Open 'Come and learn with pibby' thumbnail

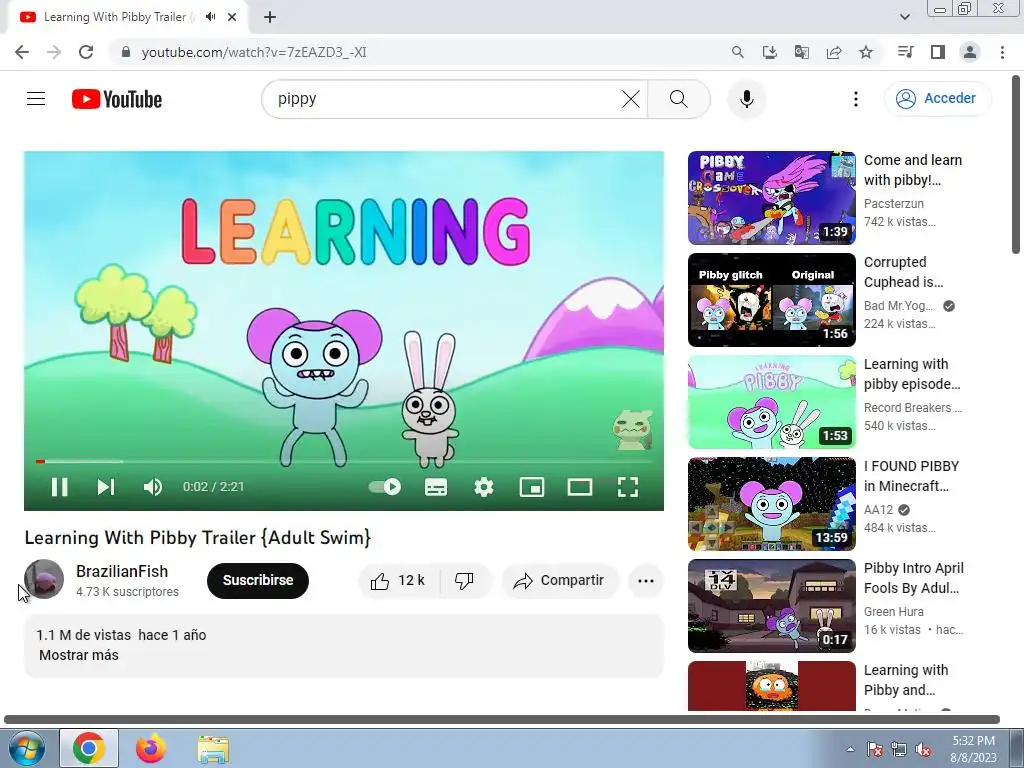[x=771, y=198]
